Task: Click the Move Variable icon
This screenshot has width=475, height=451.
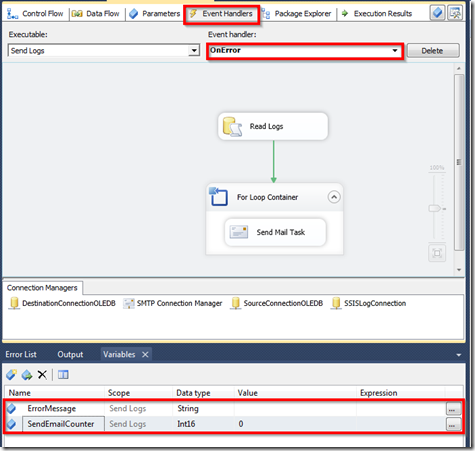Action: pyautogui.click(x=27, y=375)
